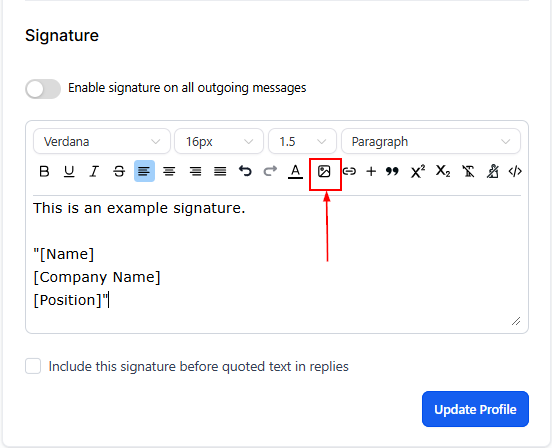Viewport: 552px width, 448px height.
Task: Click the editor resize handle
Action: [516, 321]
